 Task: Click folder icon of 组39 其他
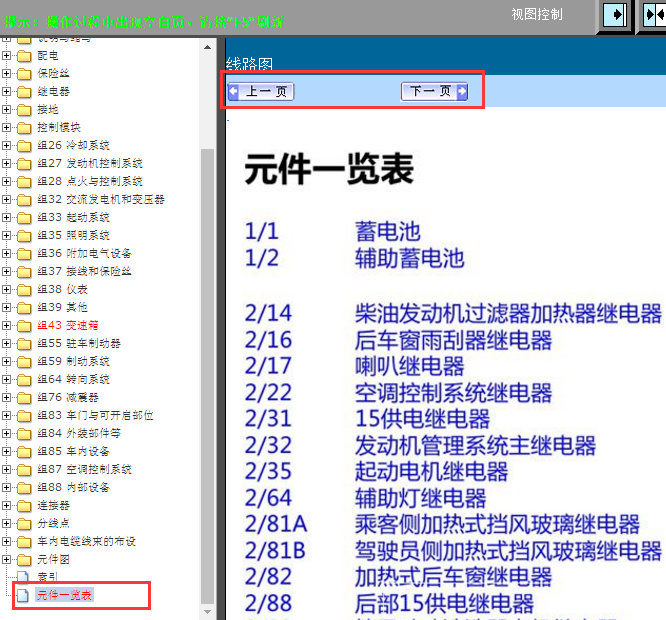tap(24, 307)
